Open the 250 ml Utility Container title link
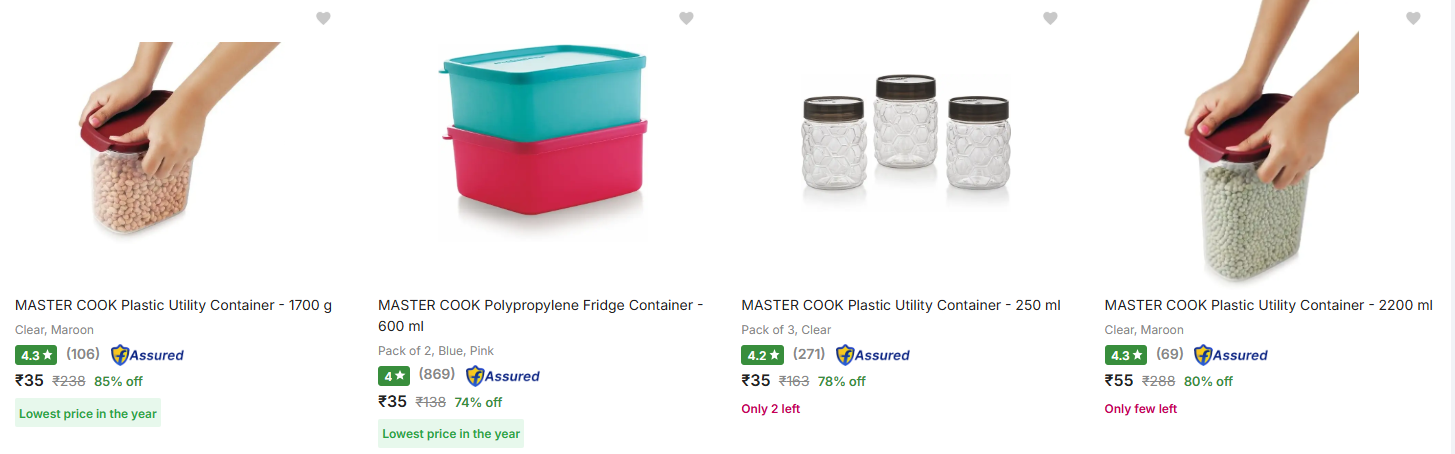Image resolution: width=1455 pixels, height=454 pixels. [x=900, y=305]
